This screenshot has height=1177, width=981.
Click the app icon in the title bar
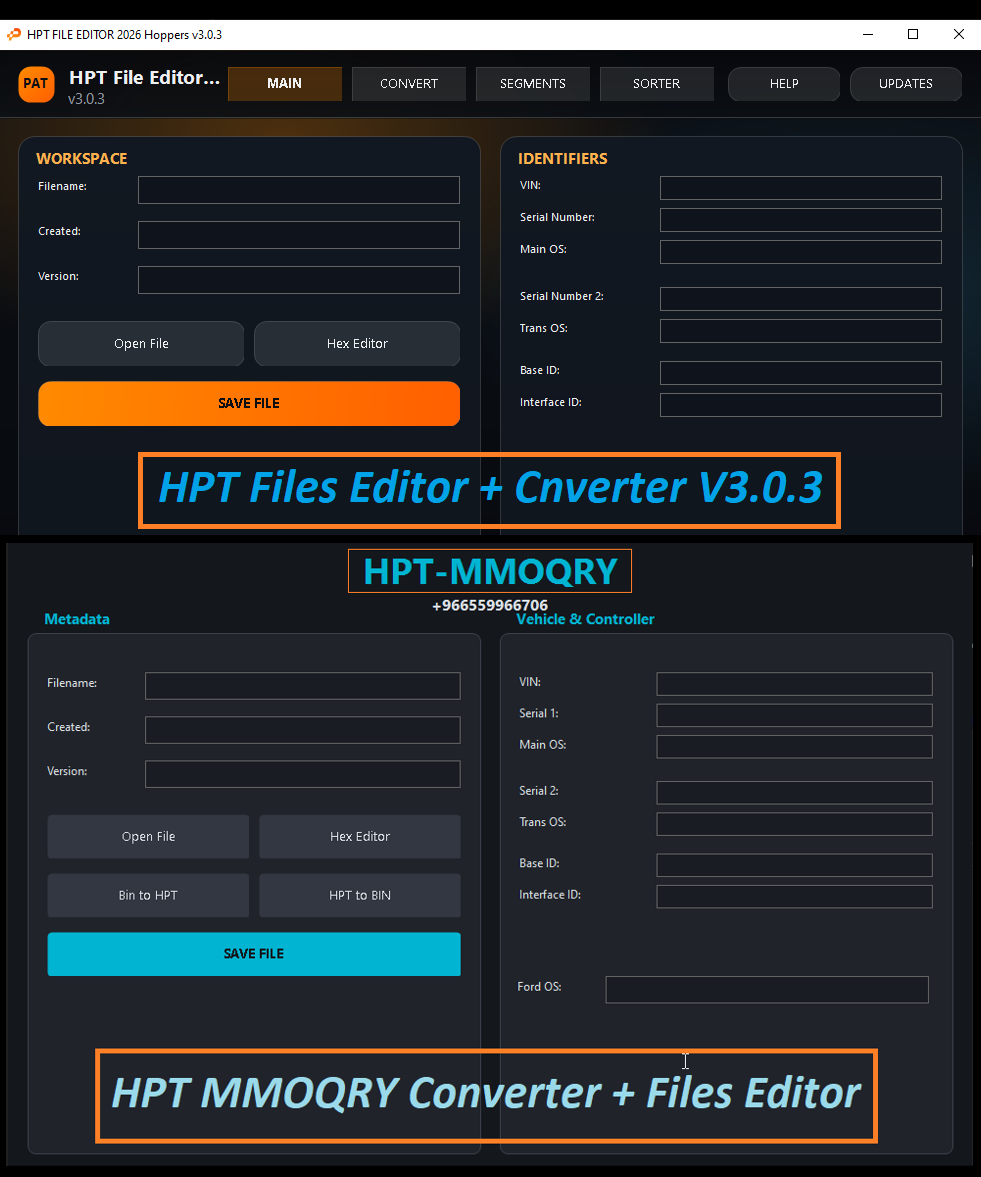(x=14, y=34)
